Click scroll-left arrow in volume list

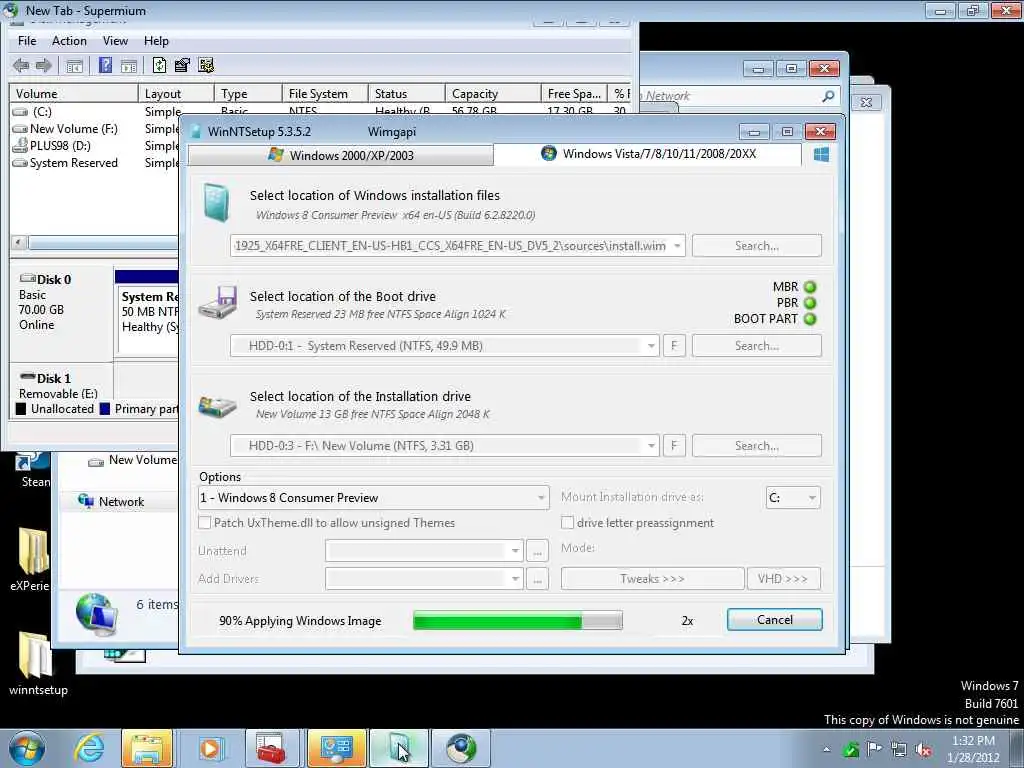pyautogui.click(x=19, y=243)
